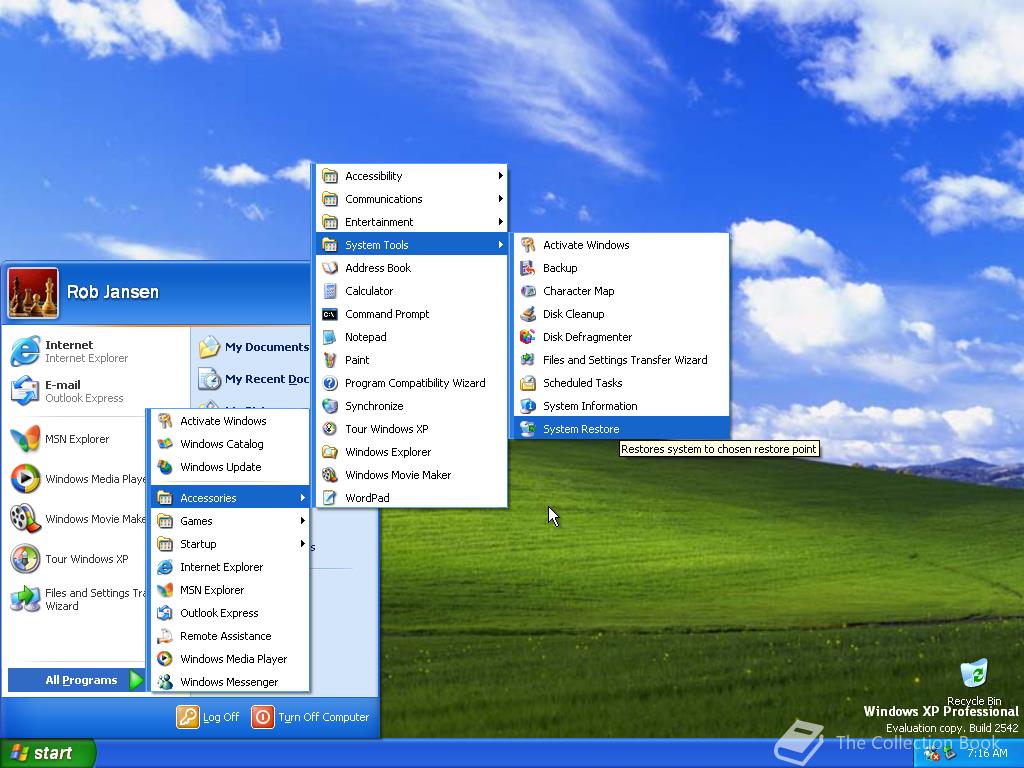This screenshot has height=768, width=1024.
Task: Select System Restore
Action: click(580, 429)
